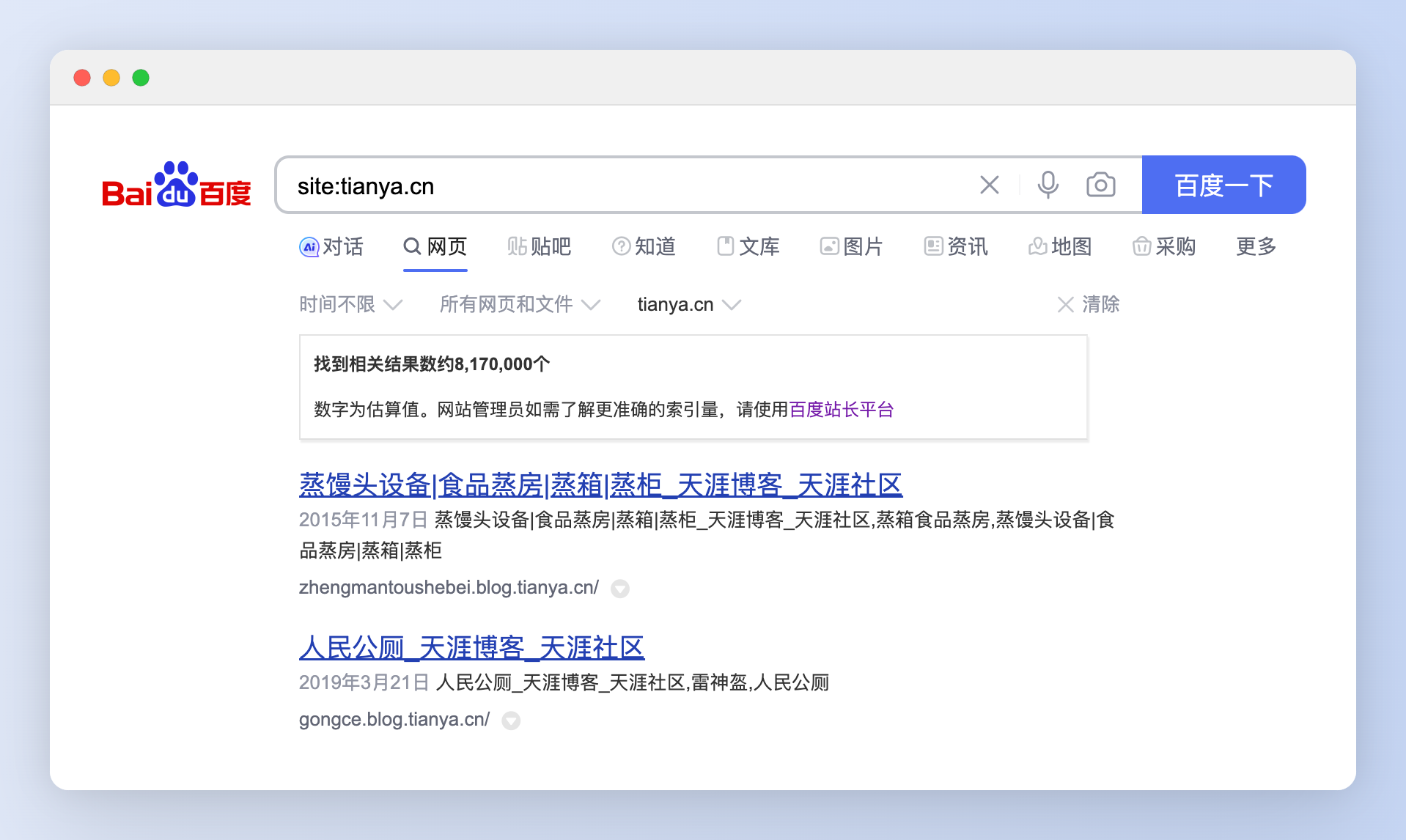
Task: Switch to the 对话 AI tab
Action: [331, 246]
